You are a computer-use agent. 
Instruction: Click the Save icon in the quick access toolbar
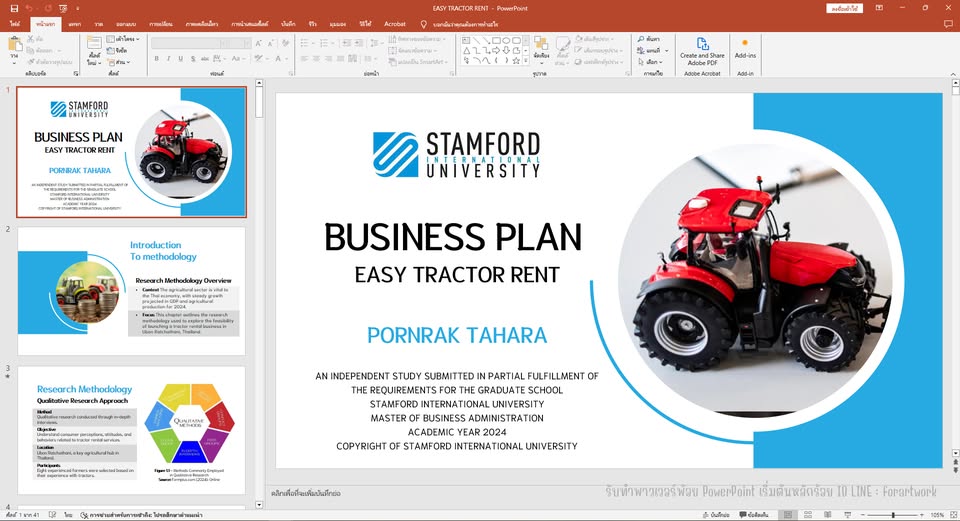[x=14, y=9]
